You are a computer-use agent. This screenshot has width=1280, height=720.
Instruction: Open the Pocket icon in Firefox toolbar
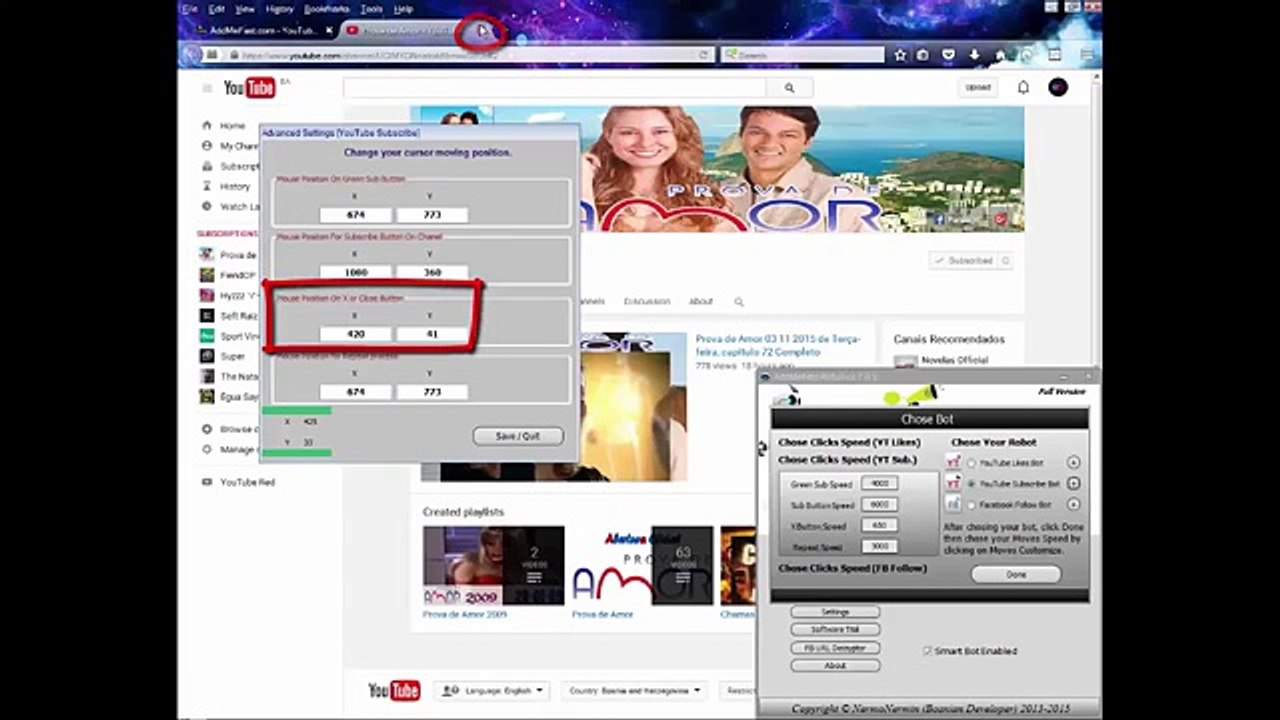coord(948,55)
